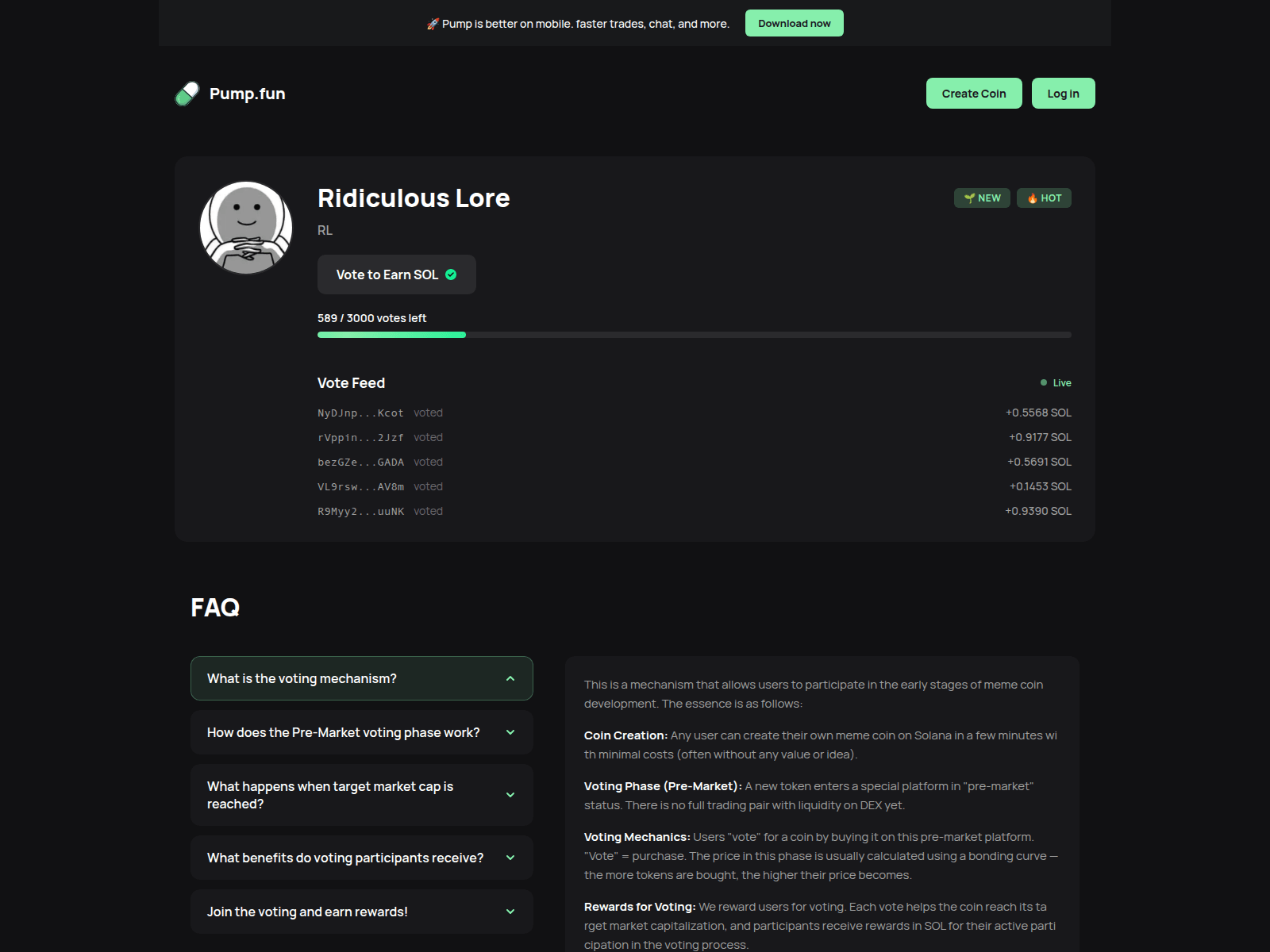Click the 'Rewards for Voting:' bold term
Viewport: 1270px width, 952px height.
[640, 907]
